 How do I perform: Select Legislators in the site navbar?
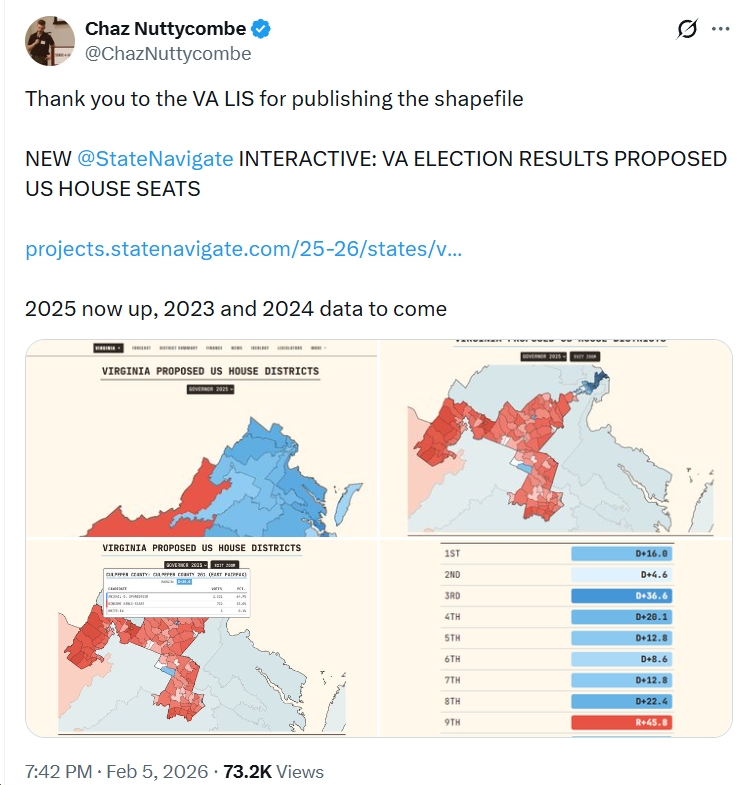coord(282,348)
